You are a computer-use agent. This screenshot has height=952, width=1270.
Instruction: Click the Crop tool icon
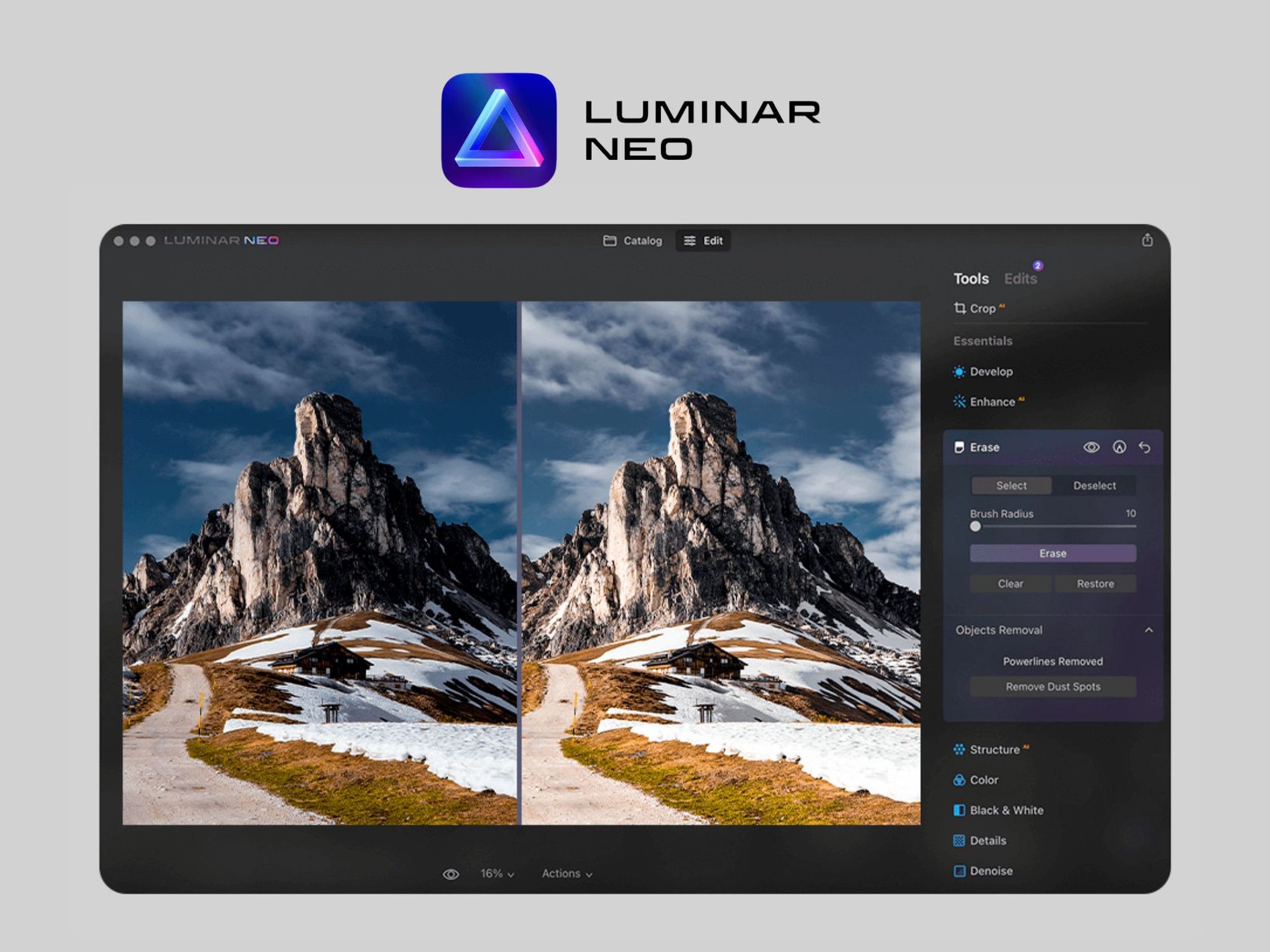pos(959,308)
